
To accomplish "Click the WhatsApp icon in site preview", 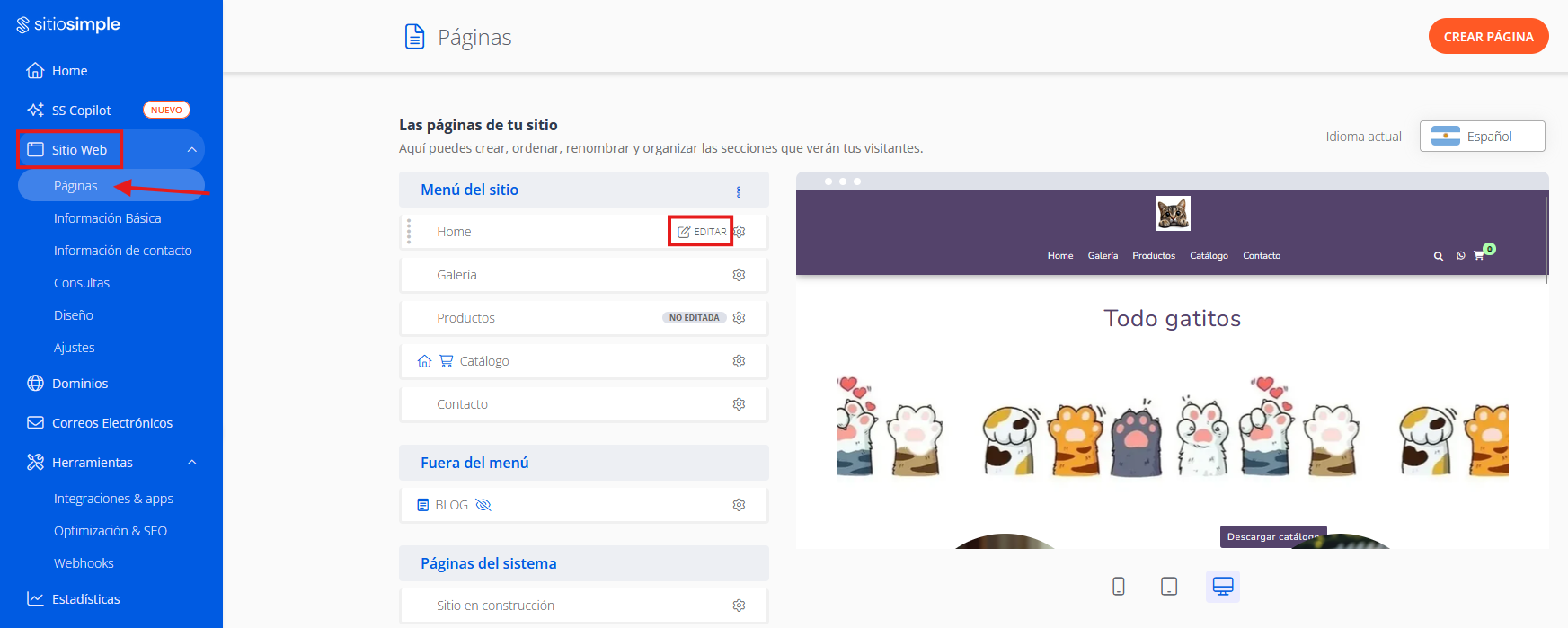I will click(x=1461, y=256).
